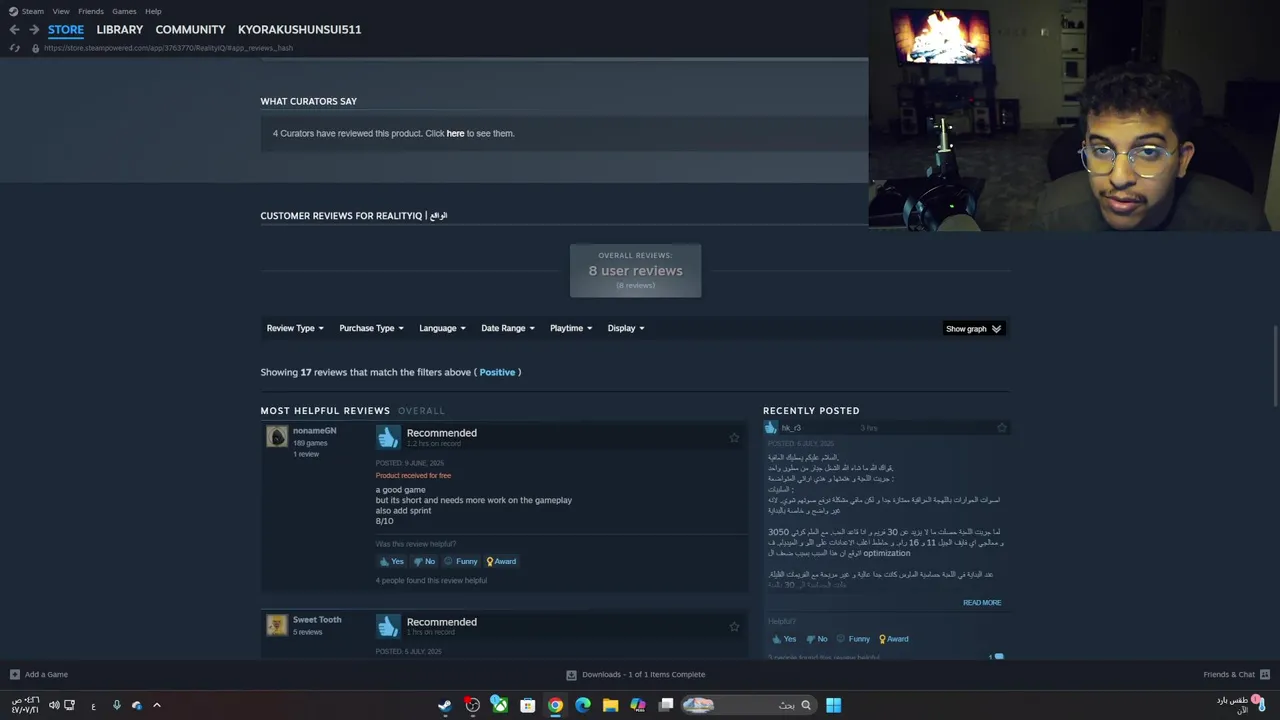Vote No on nonameGN's review
Viewport: 1280px width, 720px height.
click(x=424, y=561)
